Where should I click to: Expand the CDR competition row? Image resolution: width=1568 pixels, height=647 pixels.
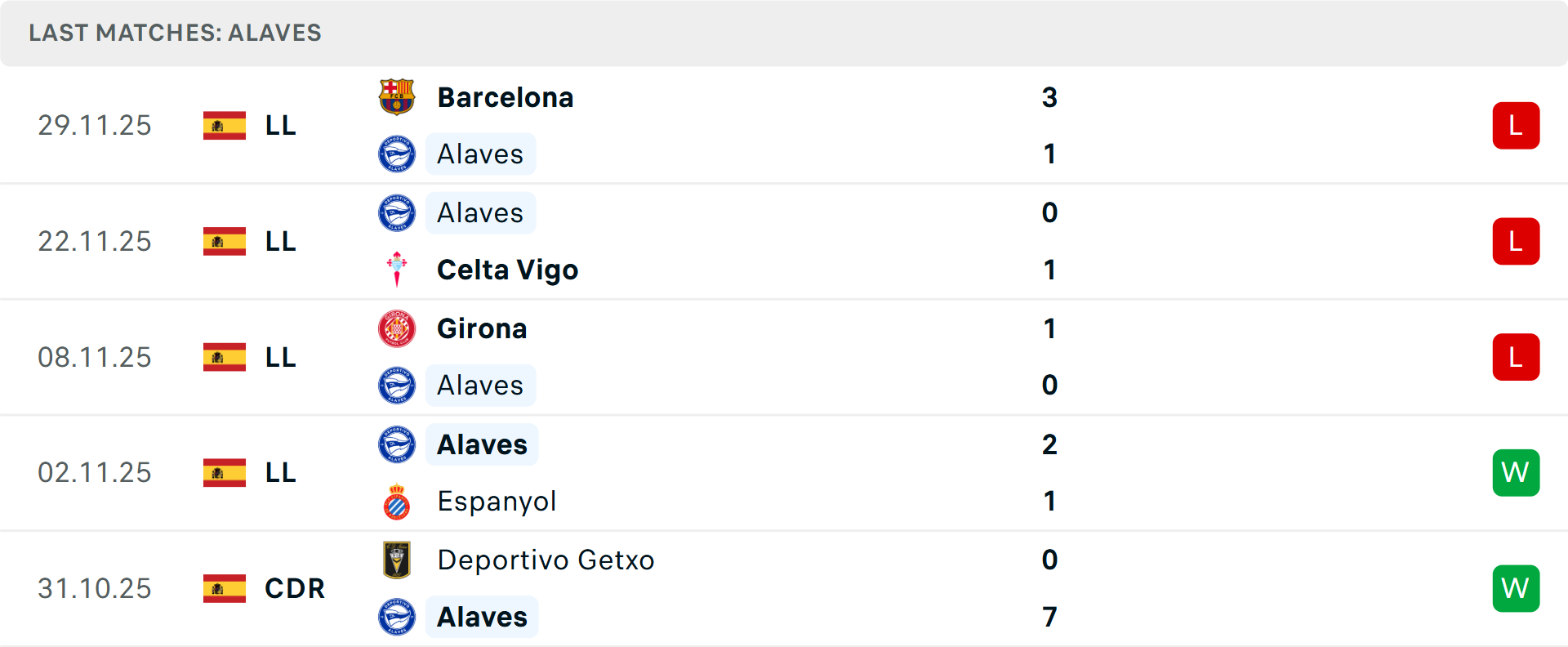point(294,588)
